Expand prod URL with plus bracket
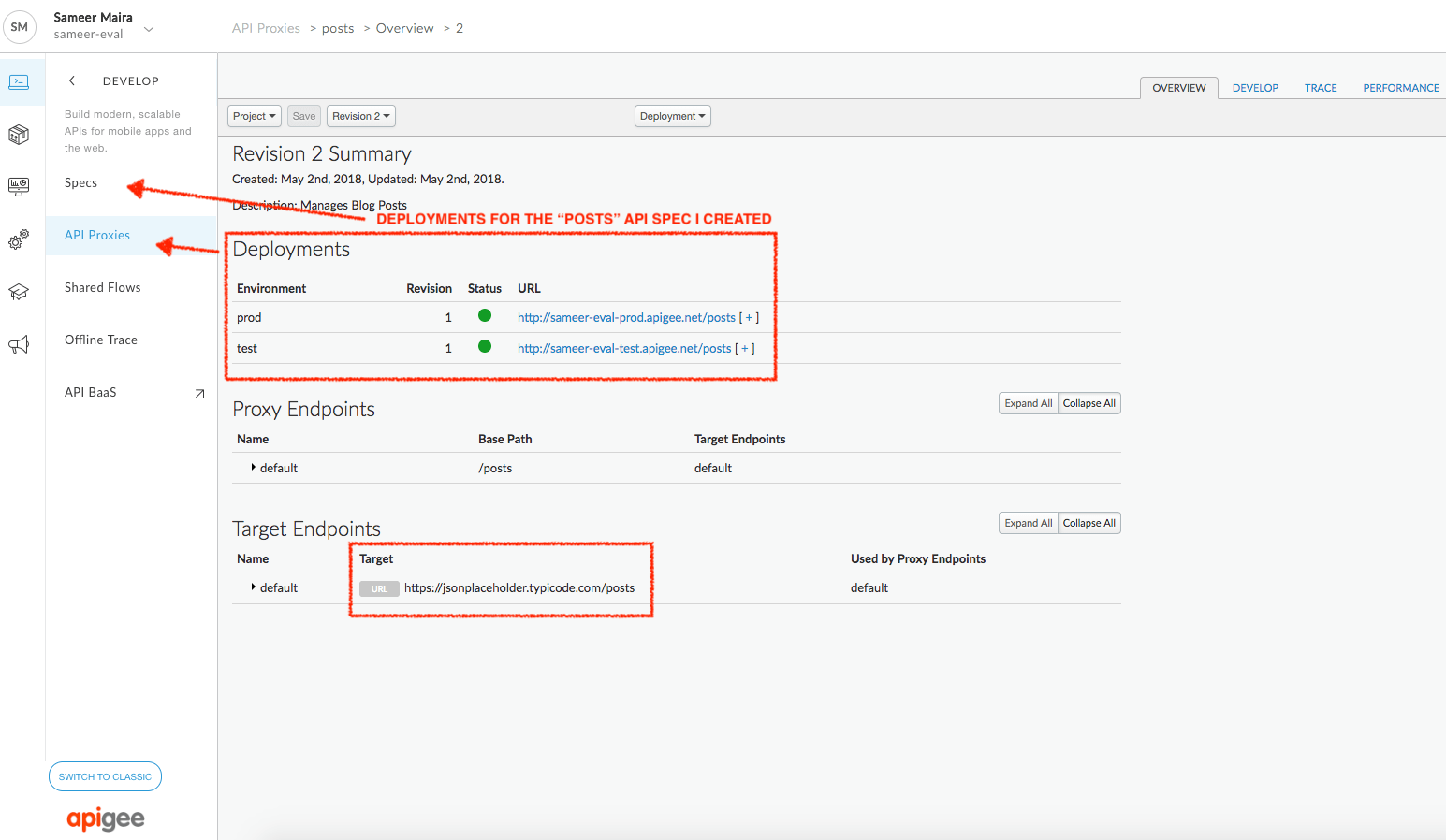This screenshot has height=840, width=1446. click(749, 318)
